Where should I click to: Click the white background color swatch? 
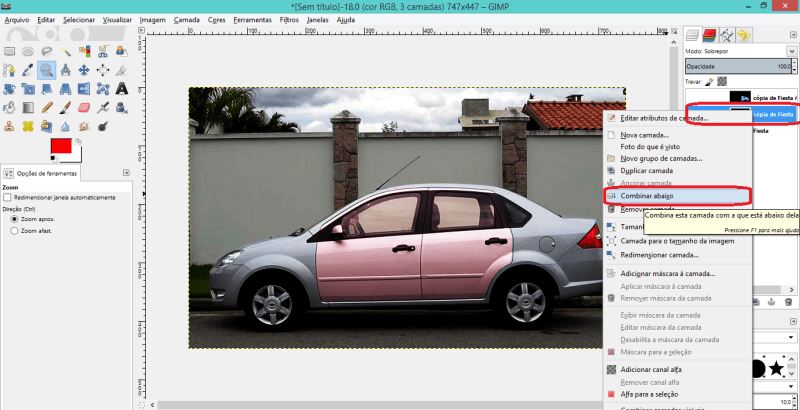[77, 158]
